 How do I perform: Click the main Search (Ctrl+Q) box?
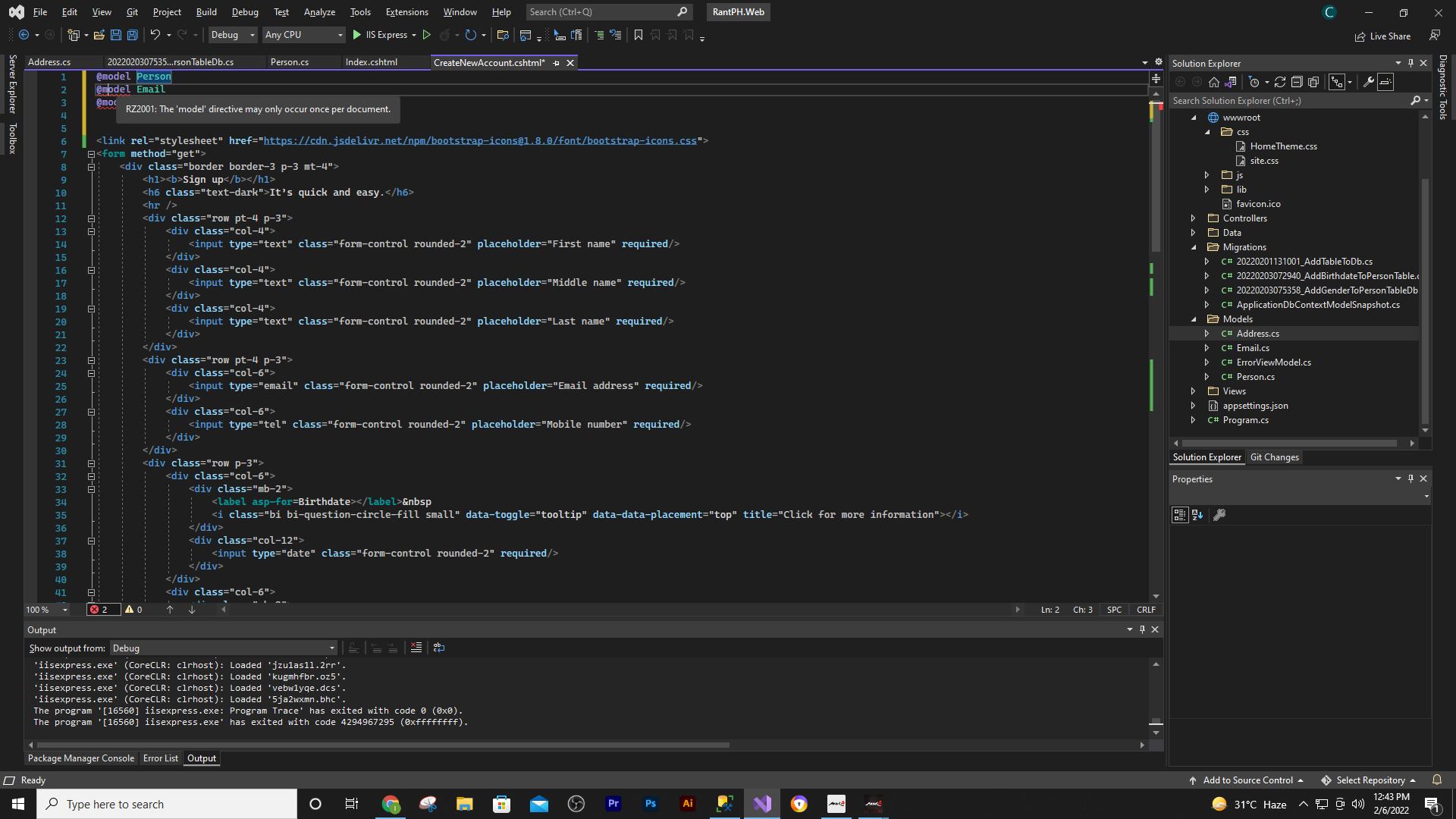click(x=608, y=12)
